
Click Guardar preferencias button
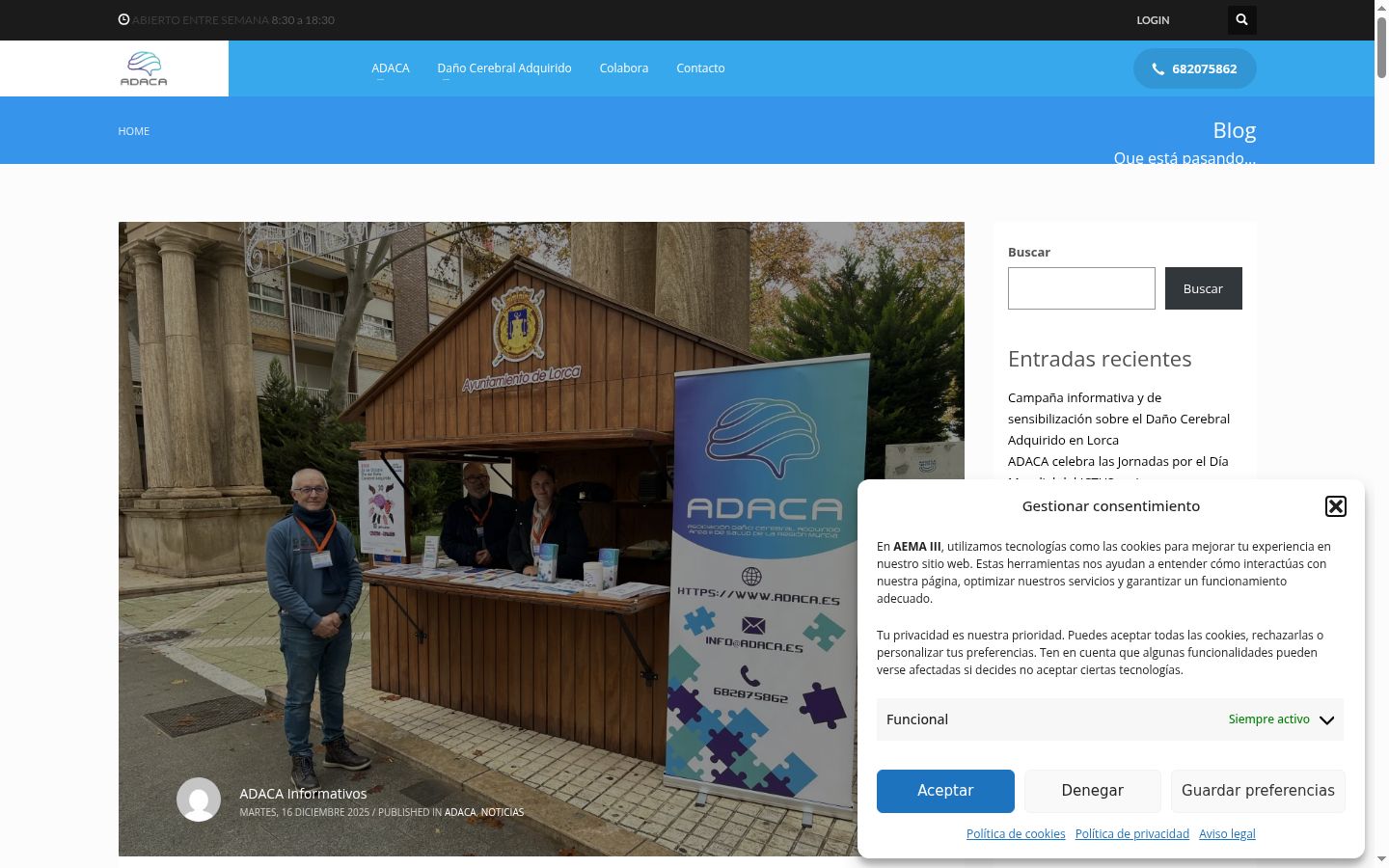coord(1258,791)
